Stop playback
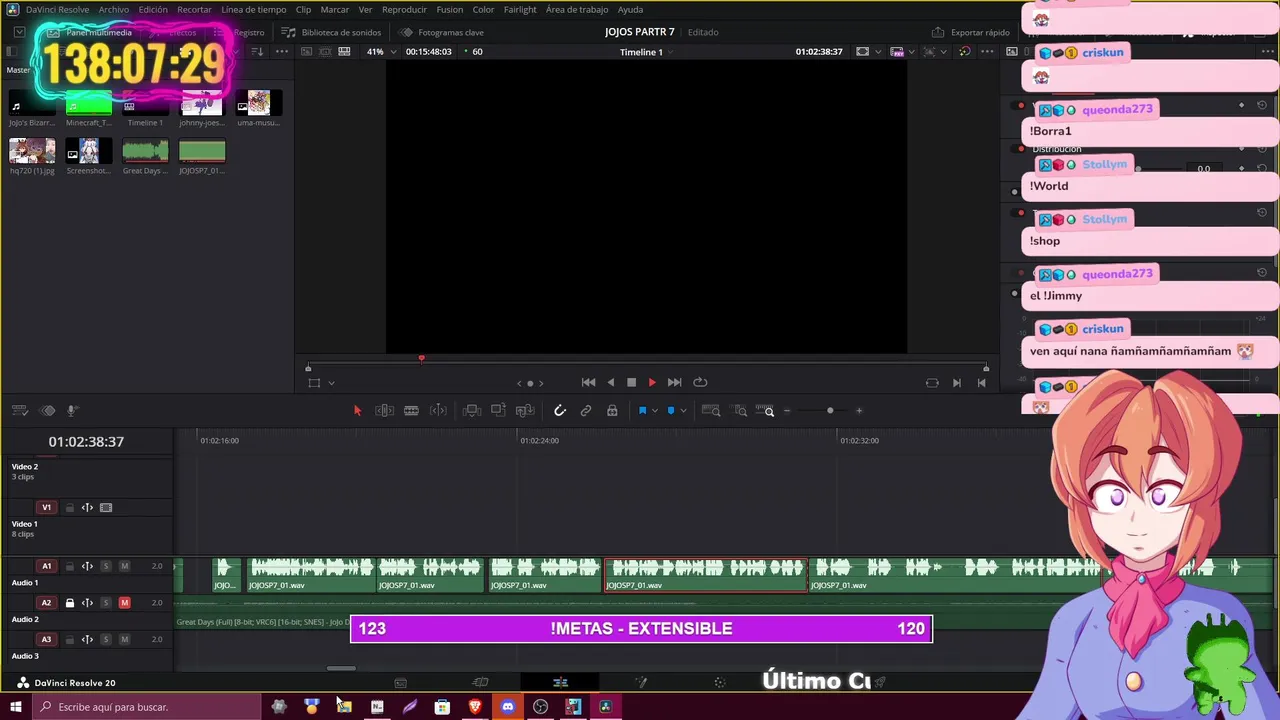This screenshot has width=1280, height=720. tap(631, 382)
